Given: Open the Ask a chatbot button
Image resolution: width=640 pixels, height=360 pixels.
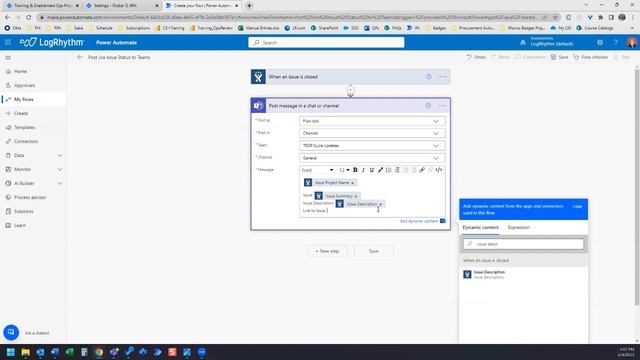Looking at the screenshot, I should pyautogui.click(x=11, y=332).
